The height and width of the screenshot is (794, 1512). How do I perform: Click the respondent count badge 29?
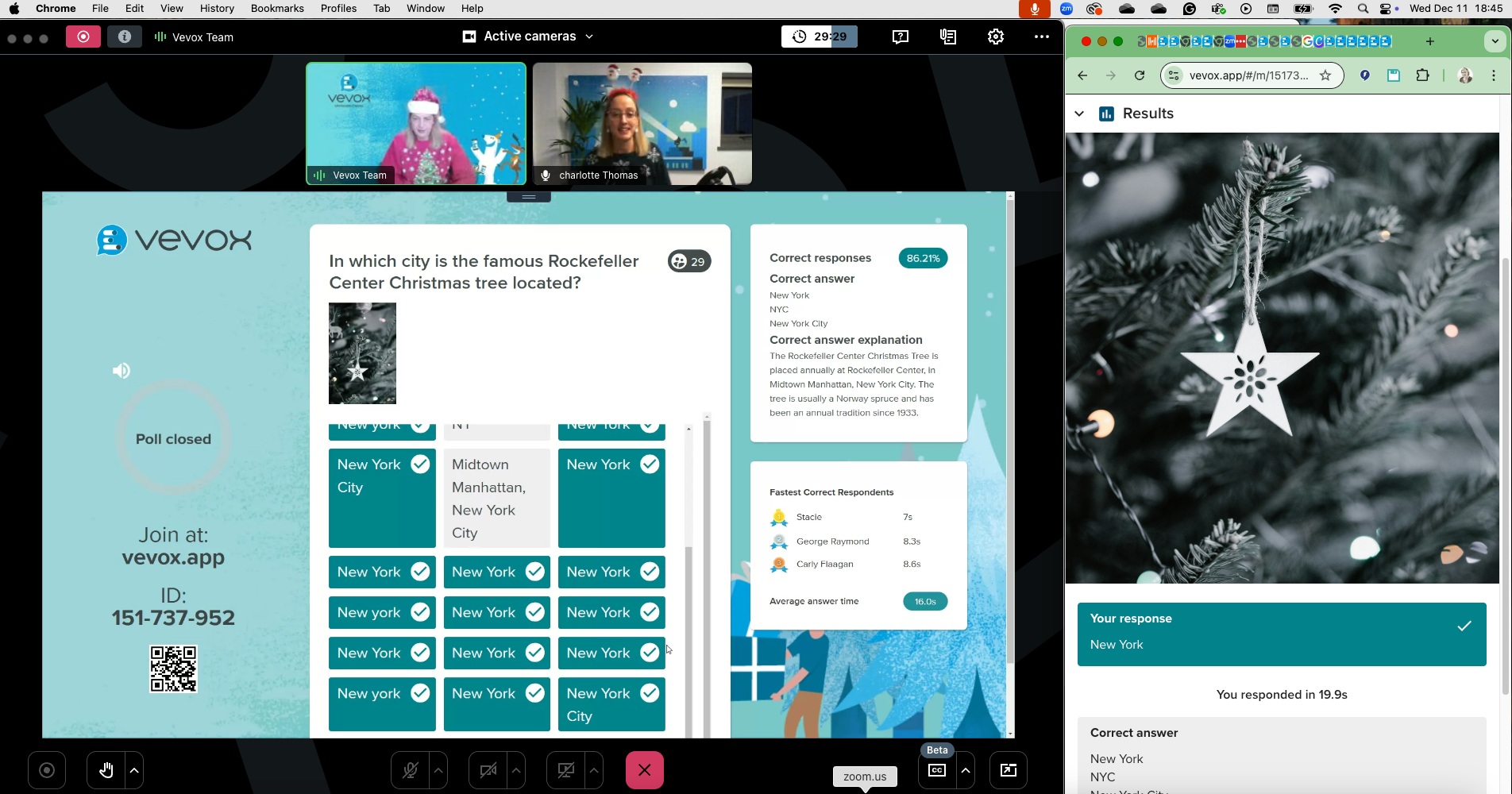[x=689, y=261]
